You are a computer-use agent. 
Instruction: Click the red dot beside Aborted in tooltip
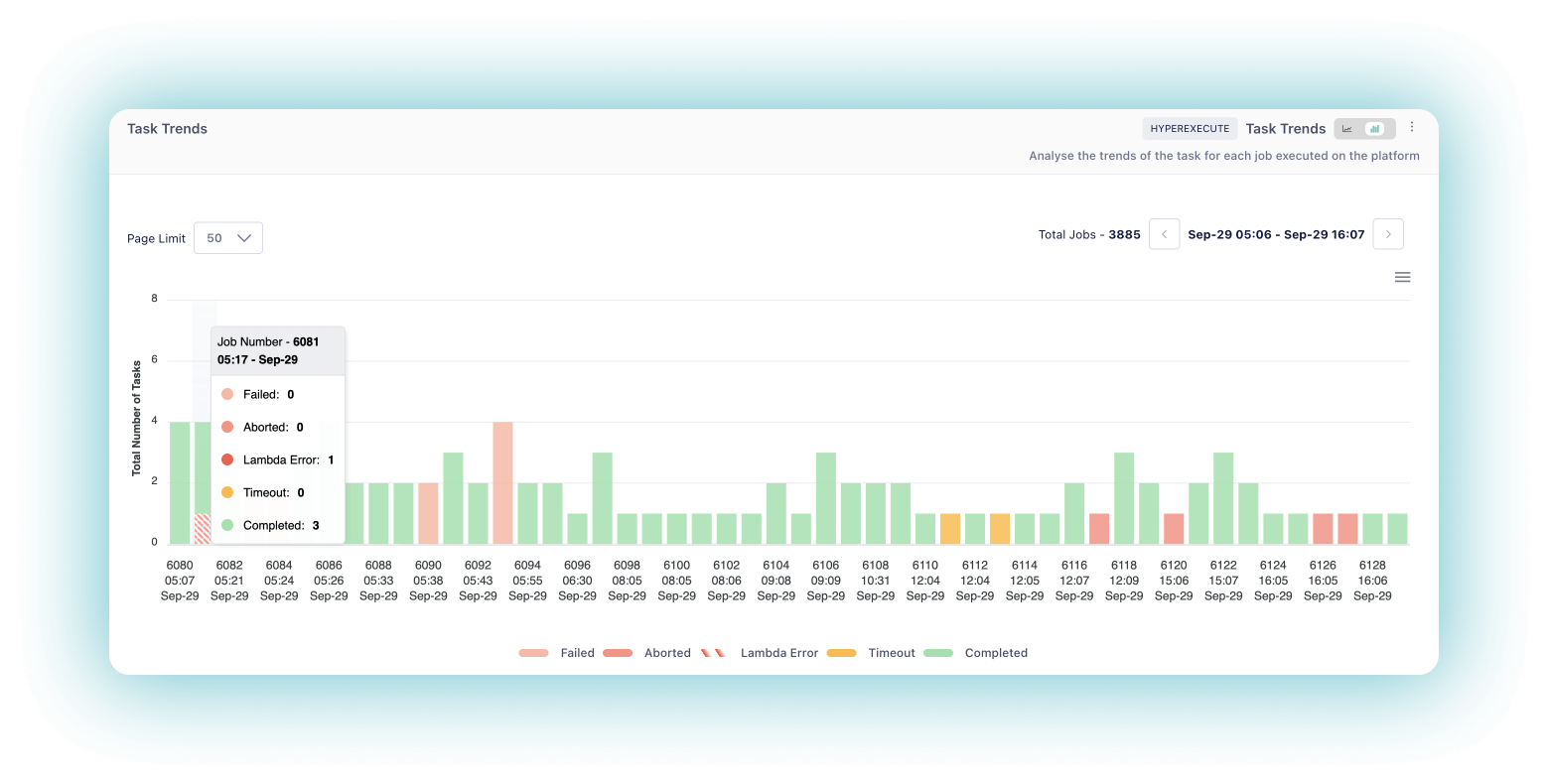[226, 427]
